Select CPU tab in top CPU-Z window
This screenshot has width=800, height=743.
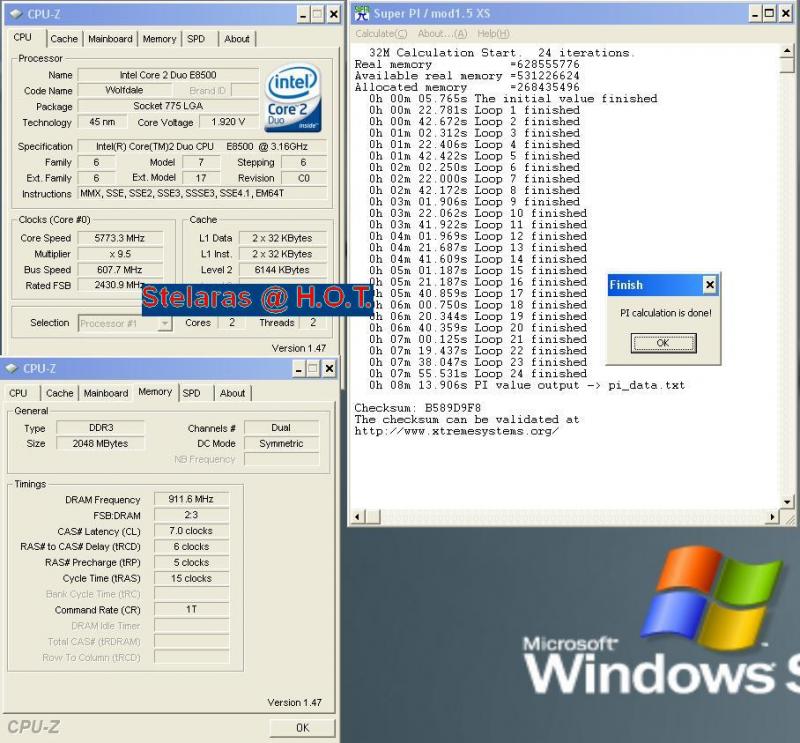point(22,37)
